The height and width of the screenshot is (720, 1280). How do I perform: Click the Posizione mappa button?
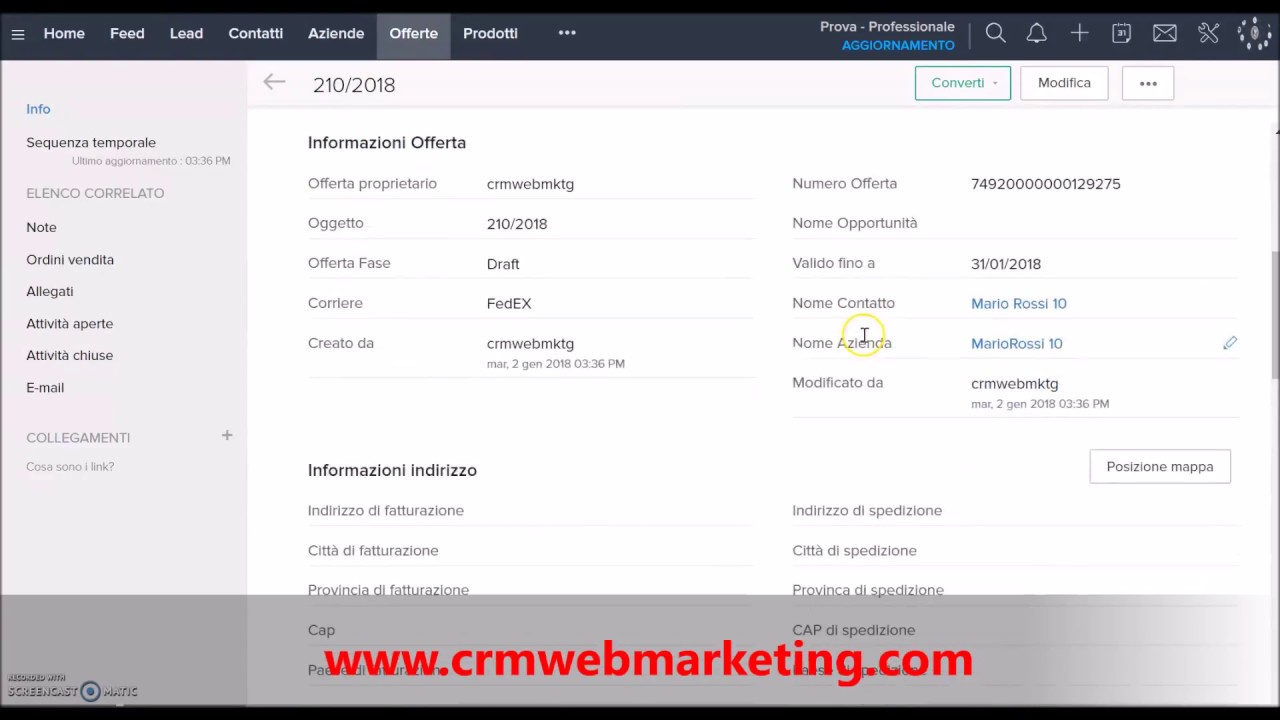(x=1160, y=467)
